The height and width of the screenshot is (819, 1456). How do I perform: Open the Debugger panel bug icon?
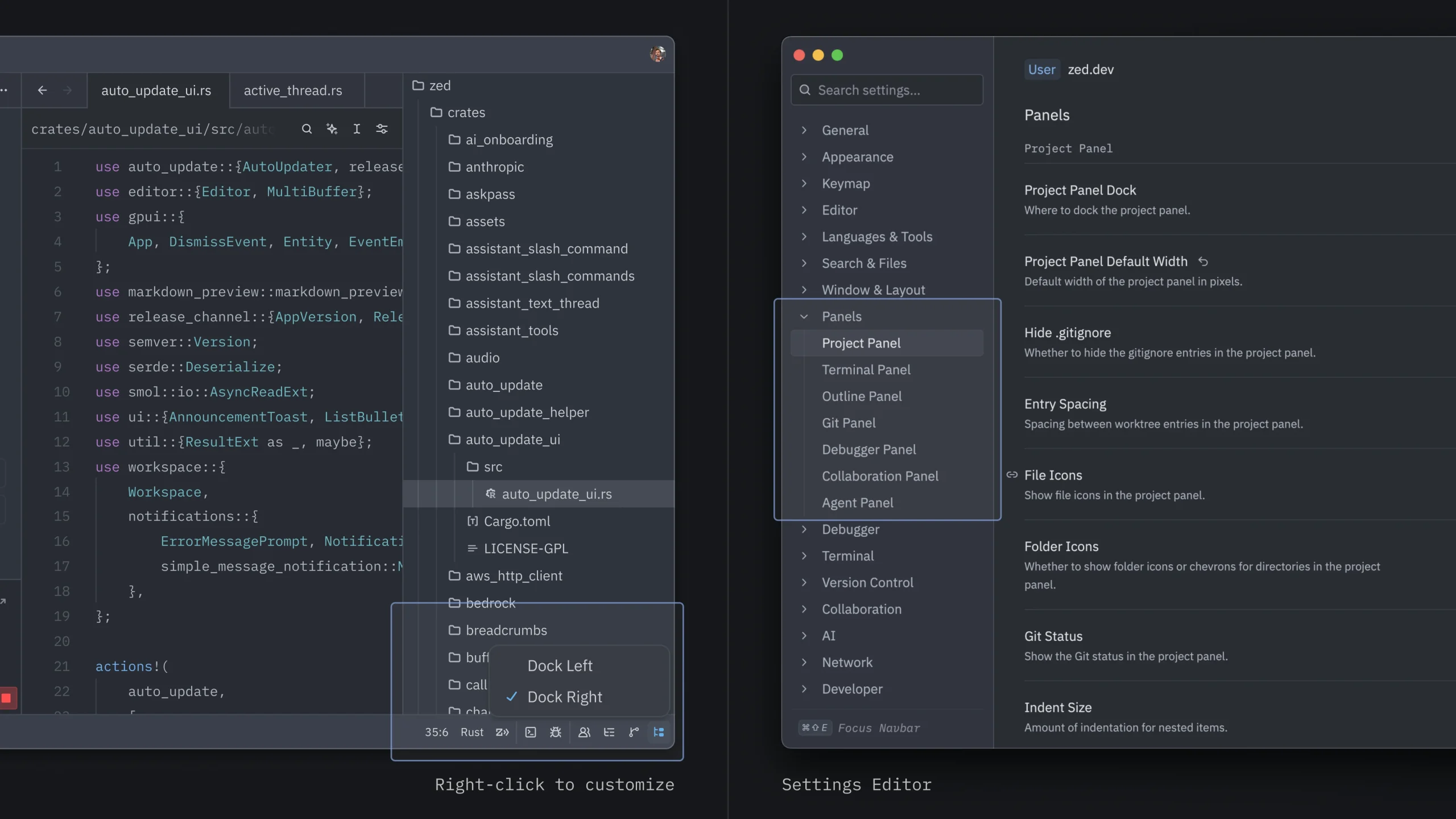556,732
